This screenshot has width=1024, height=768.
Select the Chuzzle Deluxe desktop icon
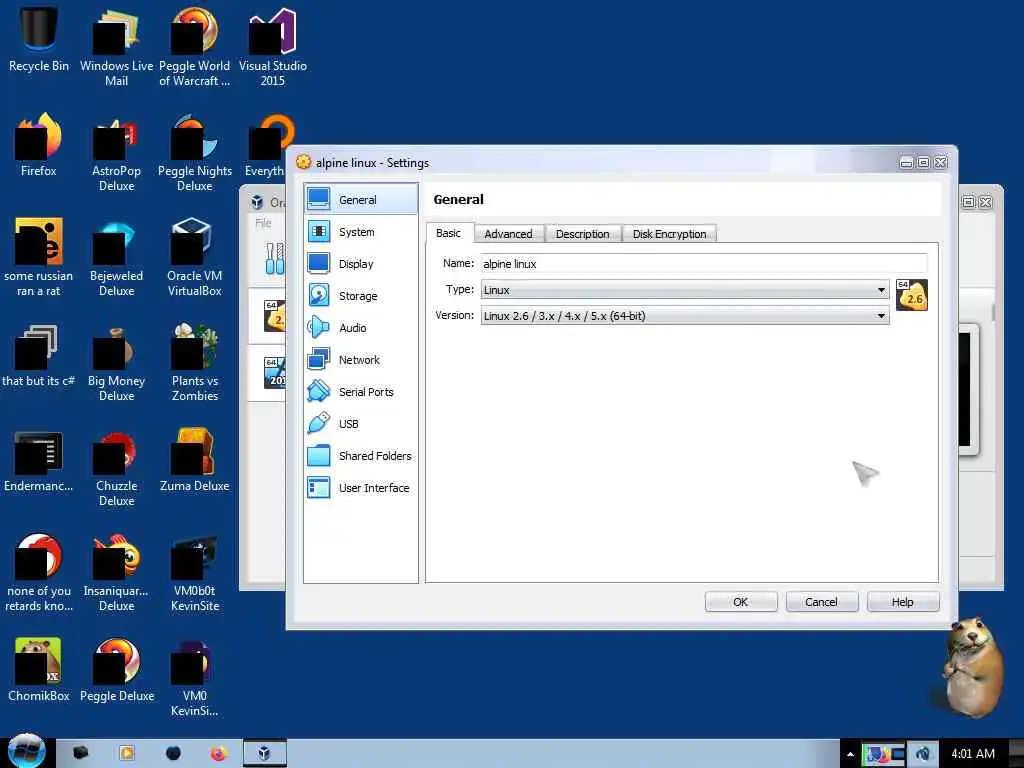[116, 468]
